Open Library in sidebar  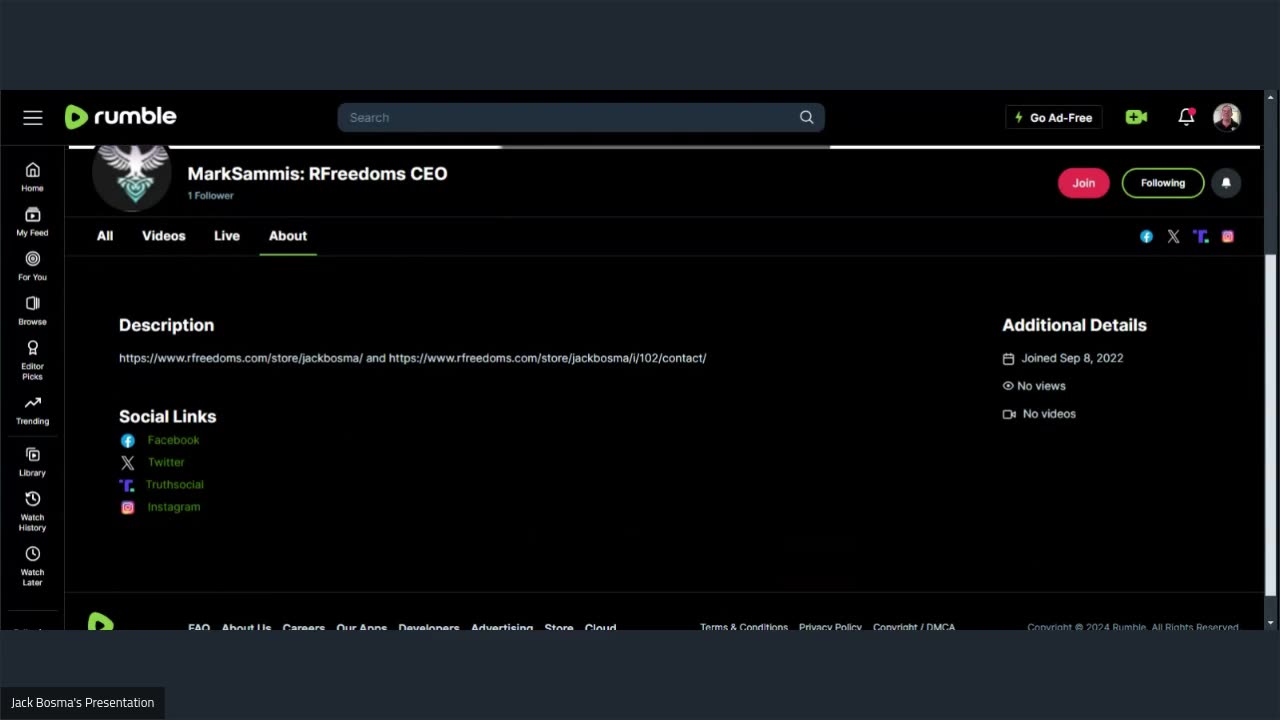click(x=32, y=462)
